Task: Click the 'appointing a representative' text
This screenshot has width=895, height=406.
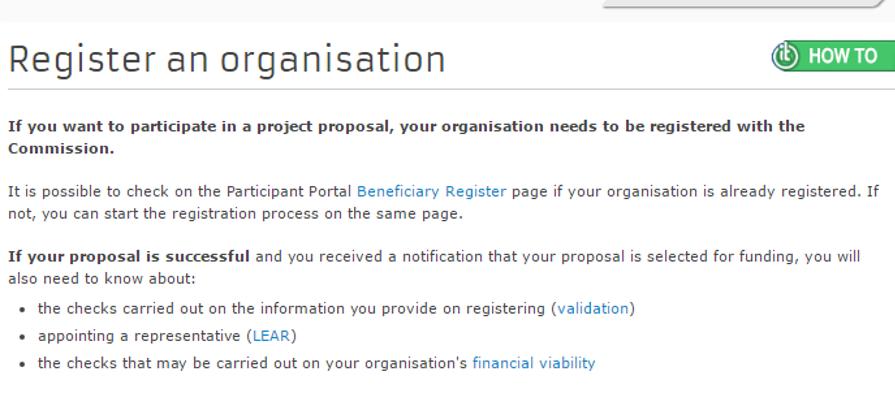Action: click(x=139, y=336)
